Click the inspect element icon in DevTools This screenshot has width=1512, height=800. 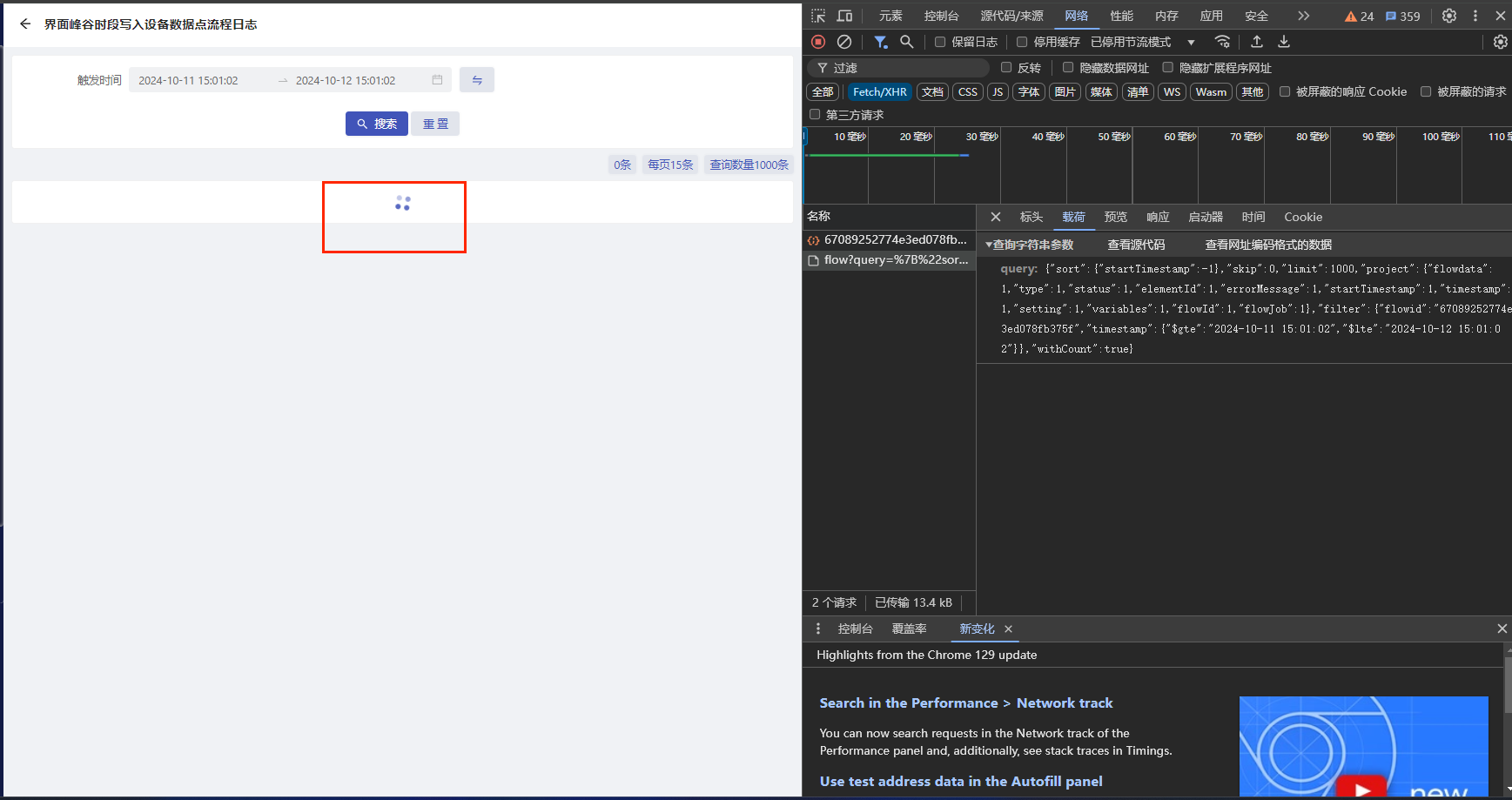818,16
